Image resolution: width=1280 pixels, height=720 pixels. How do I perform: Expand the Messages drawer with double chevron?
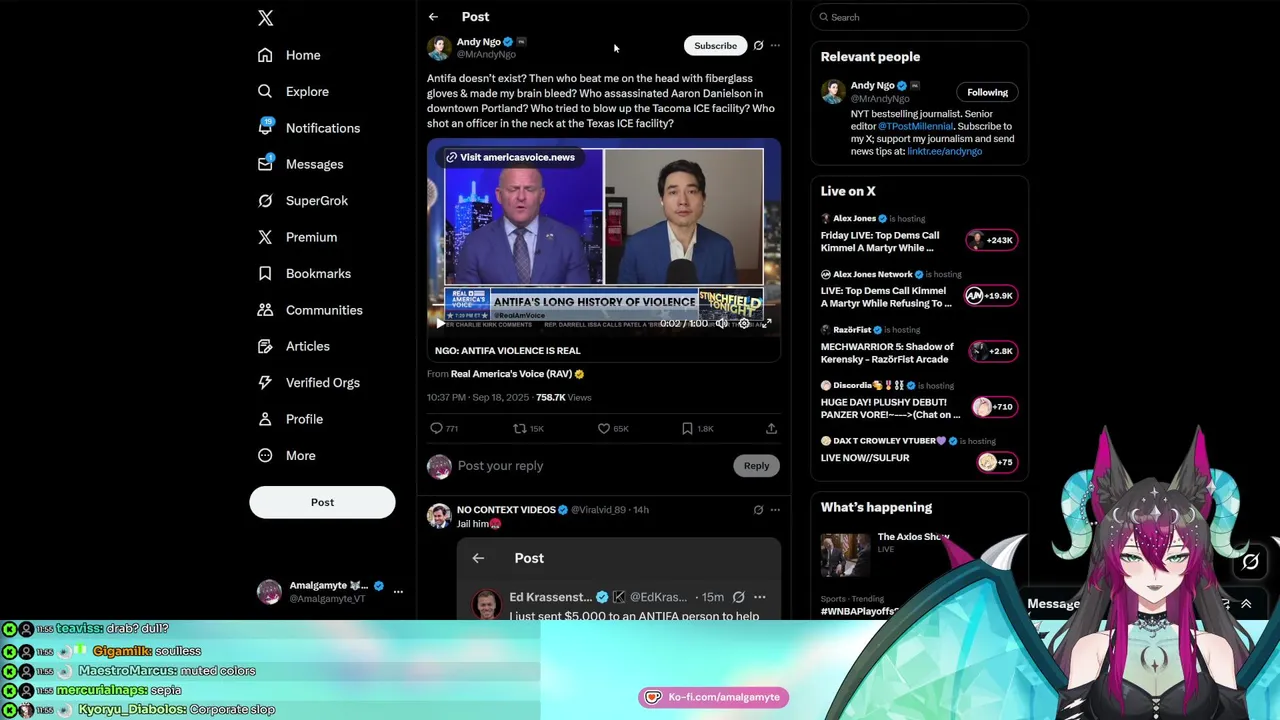click(x=1246, y=604)
